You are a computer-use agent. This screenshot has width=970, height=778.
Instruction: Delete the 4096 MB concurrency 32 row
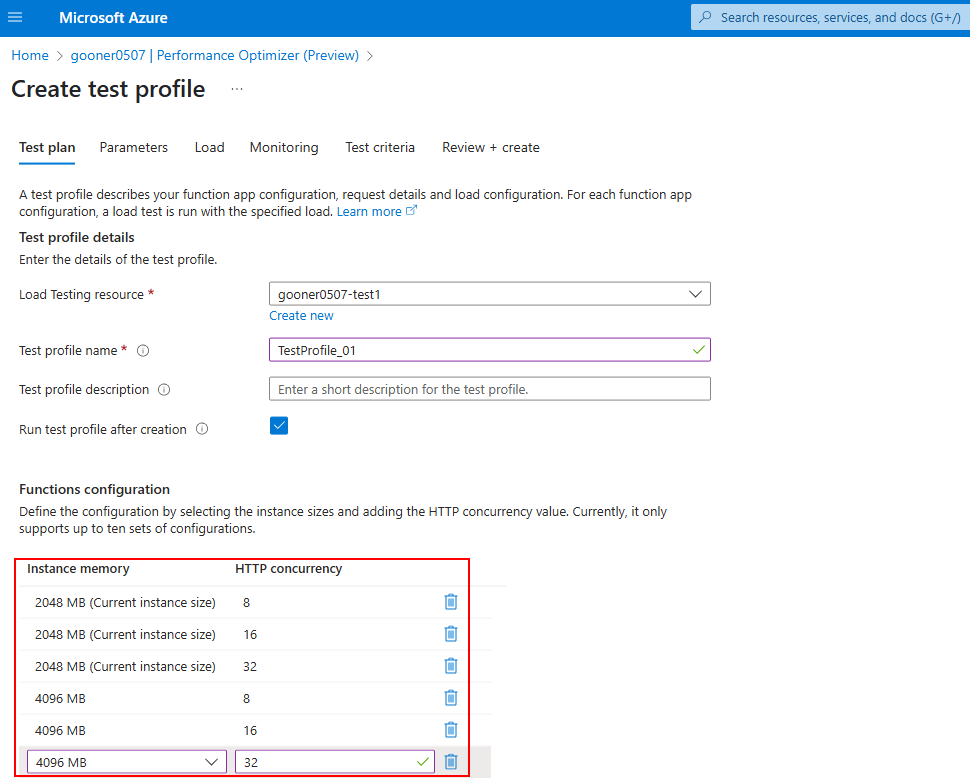click(451, 762)
